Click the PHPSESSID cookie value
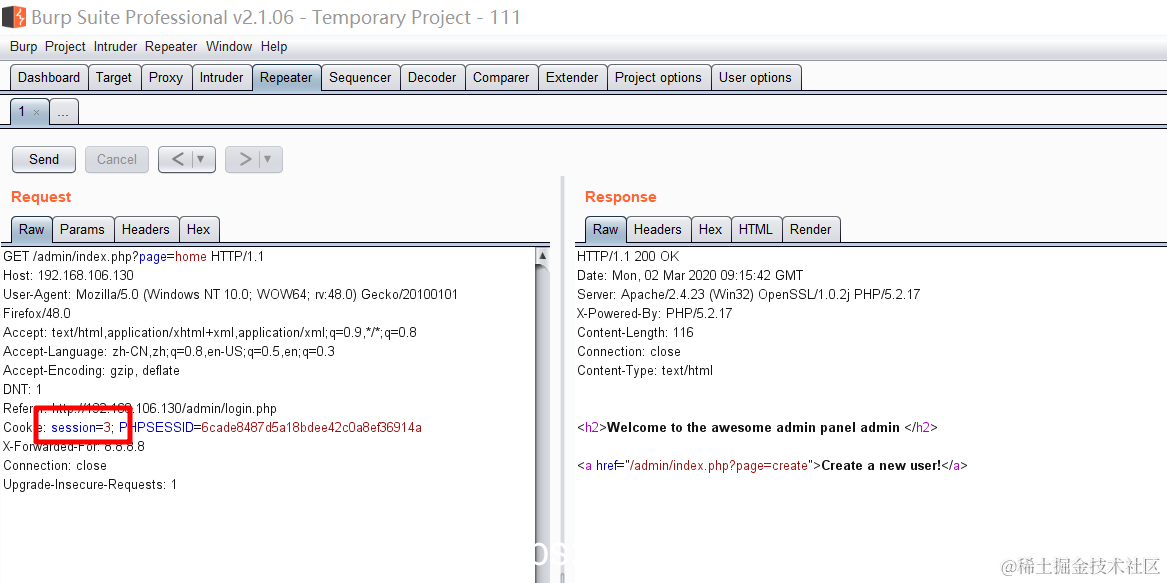 click(312, 427)
